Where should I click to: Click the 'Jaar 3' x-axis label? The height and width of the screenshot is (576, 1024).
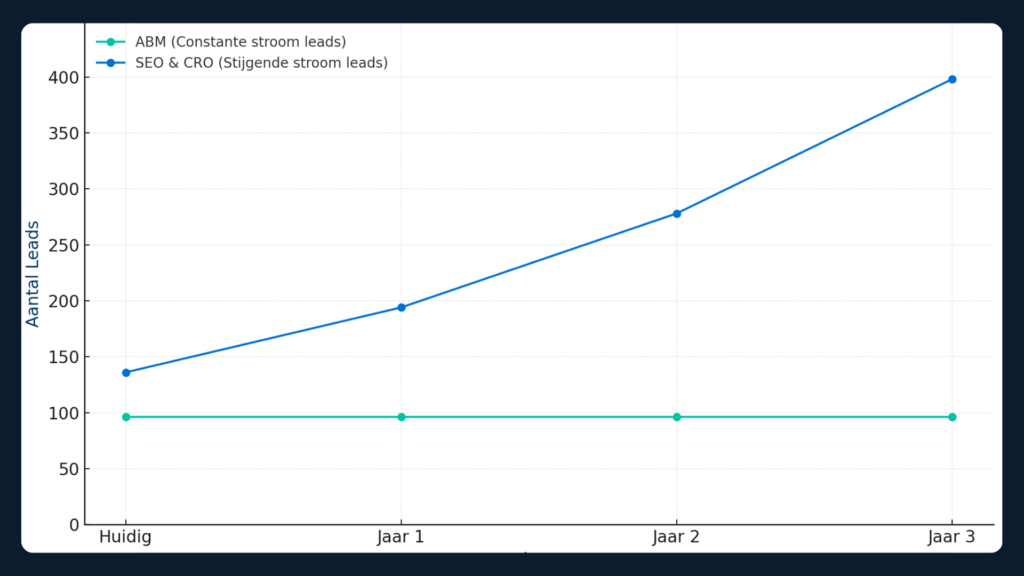(x=952, y=537)
